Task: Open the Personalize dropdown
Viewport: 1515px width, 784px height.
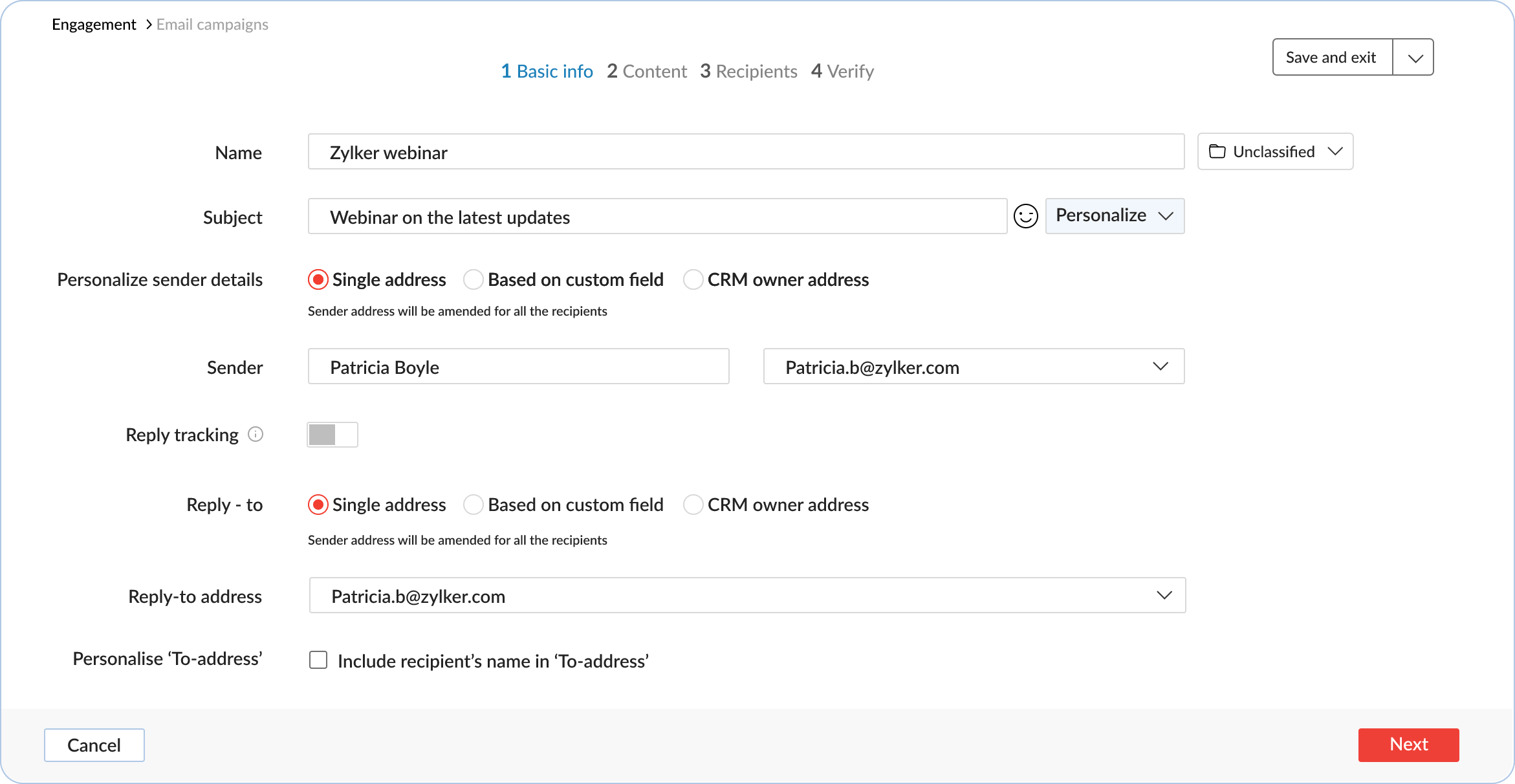Action: (1114, 216)
